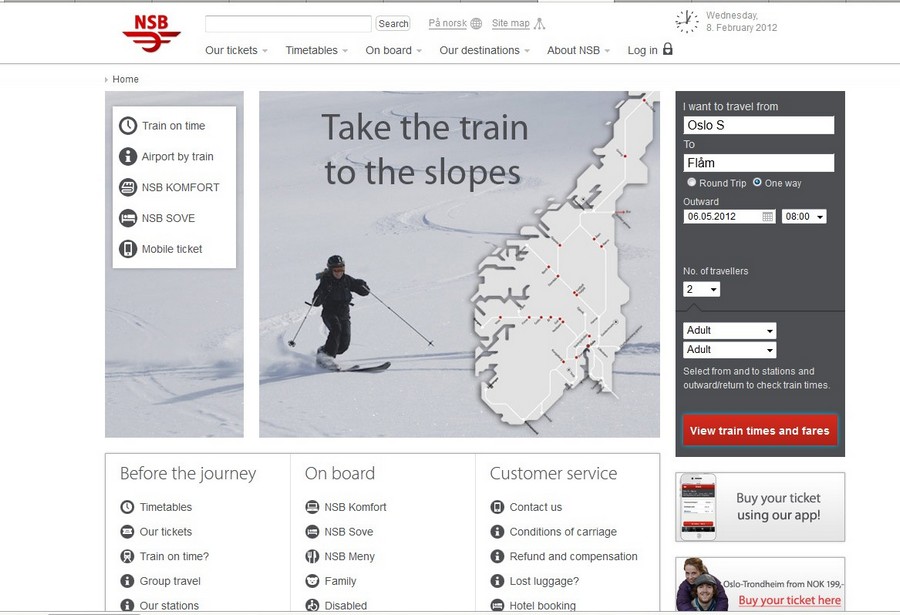This screenshot has height=615, width=900.
Task: Click the Search button
Action: [393, 24]
